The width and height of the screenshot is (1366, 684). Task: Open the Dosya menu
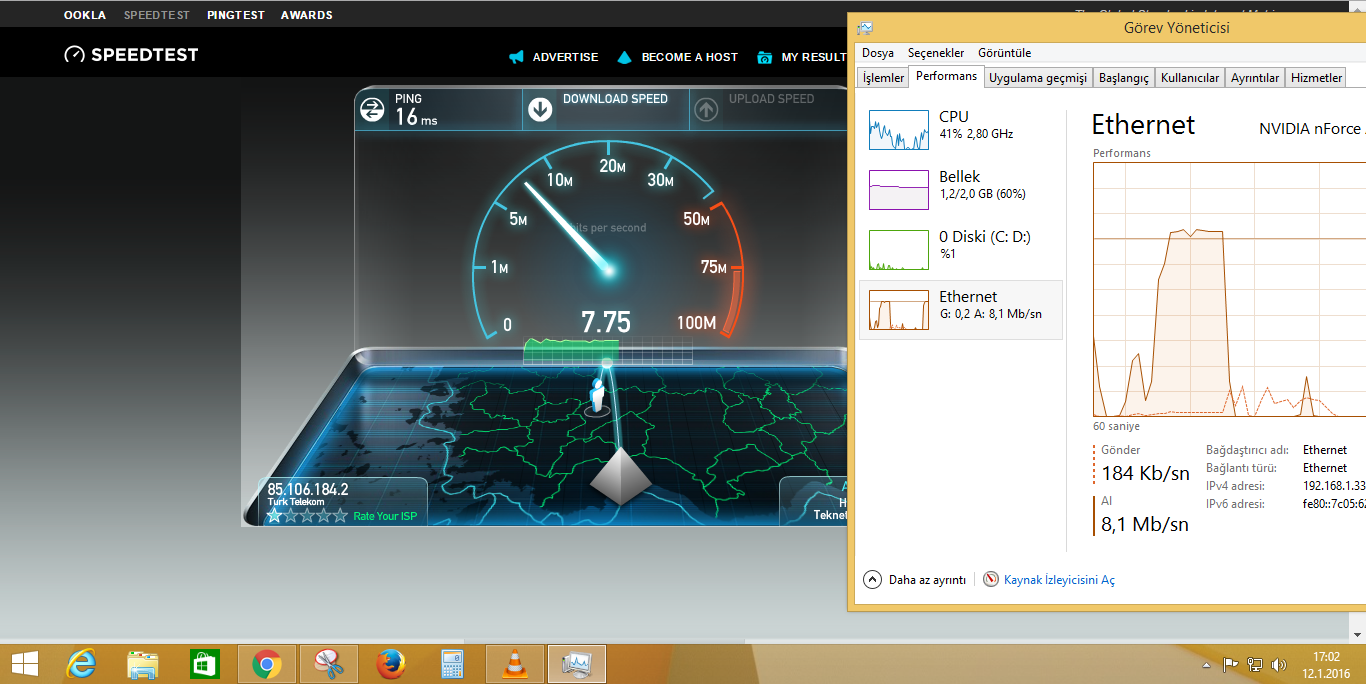pos(878,53)
